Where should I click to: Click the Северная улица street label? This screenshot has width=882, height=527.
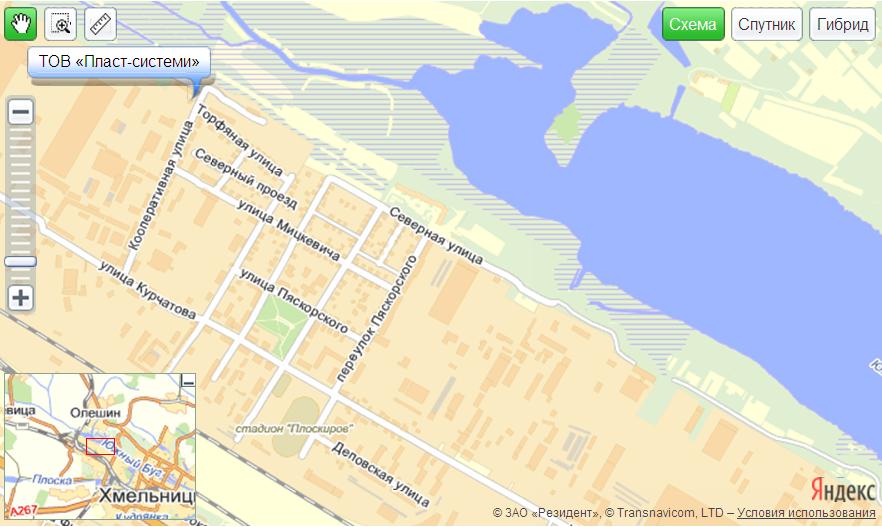coord(436,236)
